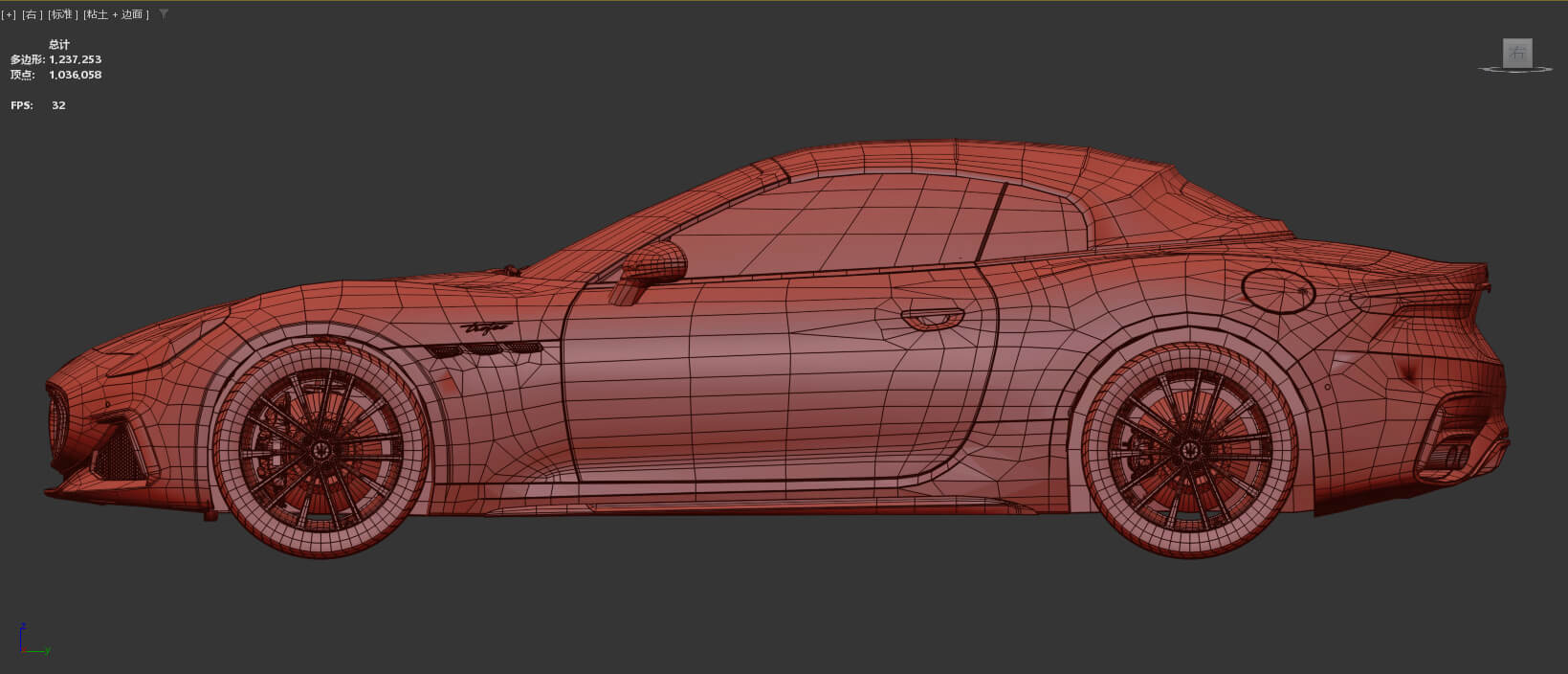Viewport: 1568px width, 674px height.
Task: Open the [标准] viewport standards menu
Action: (63, 14)
